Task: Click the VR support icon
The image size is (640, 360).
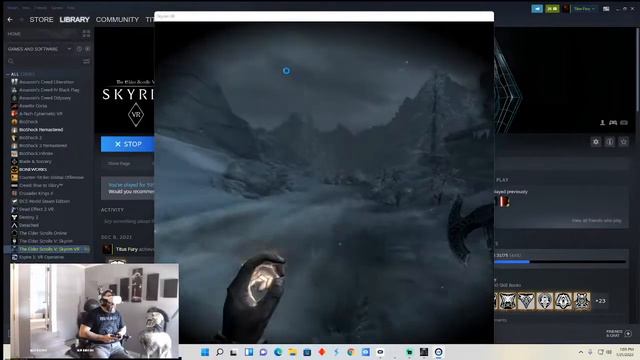Action: coord(624,122)
